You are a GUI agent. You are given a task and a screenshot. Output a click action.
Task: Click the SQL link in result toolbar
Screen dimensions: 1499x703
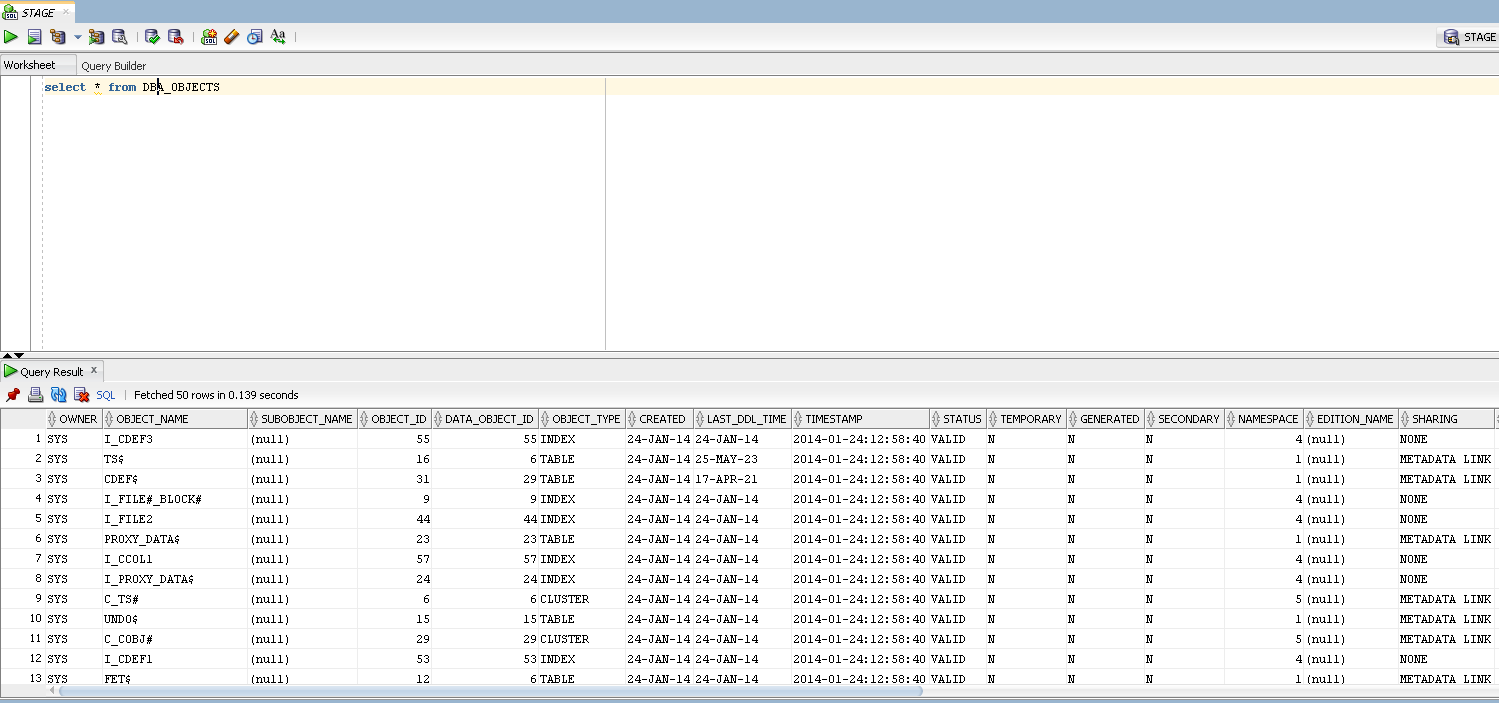point(106,395)
